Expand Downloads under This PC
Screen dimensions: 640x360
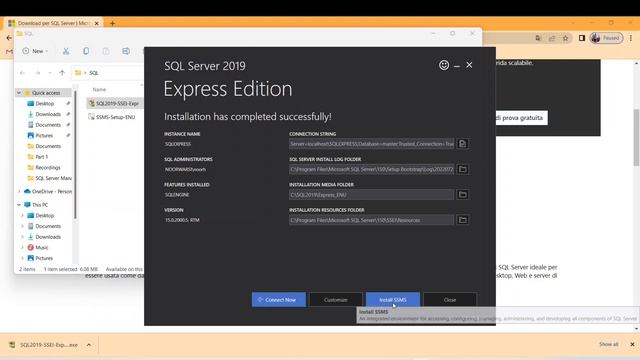point(22,237)
